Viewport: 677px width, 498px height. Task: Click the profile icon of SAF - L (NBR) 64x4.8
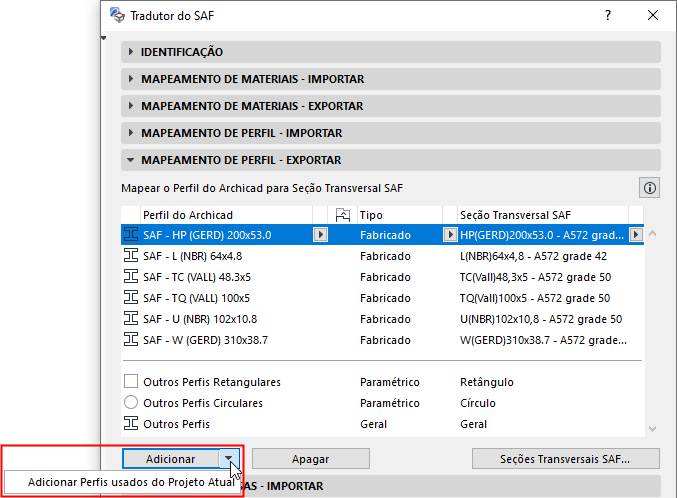(131, 256)
